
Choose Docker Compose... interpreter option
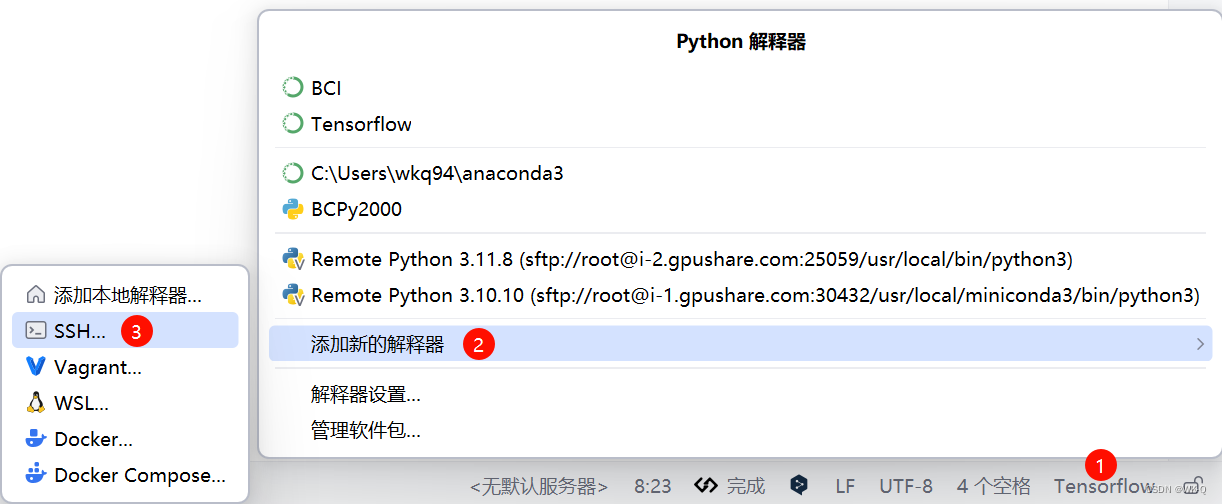click(x=125, y=475)
